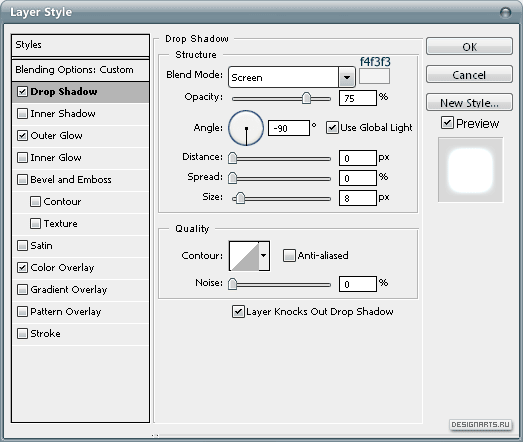This screenshot has width=523, height=442.
Task: Tick the Bevel and Emboss checkbox
Action: click(x=22, y=179)
